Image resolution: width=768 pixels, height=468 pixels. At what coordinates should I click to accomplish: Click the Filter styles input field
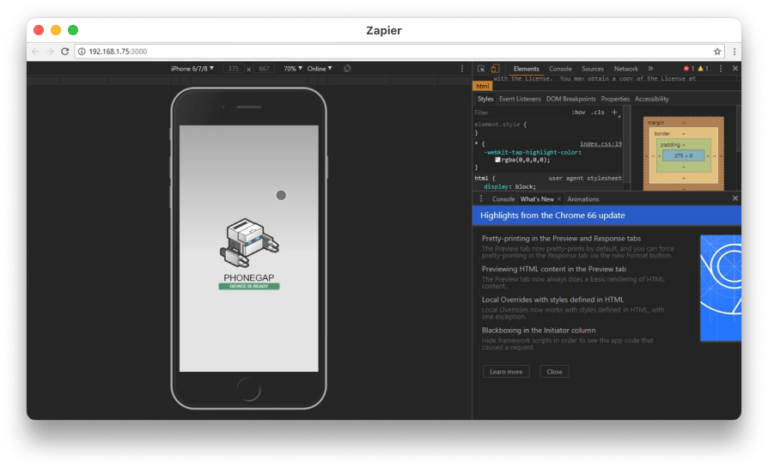tap(520, 112)
